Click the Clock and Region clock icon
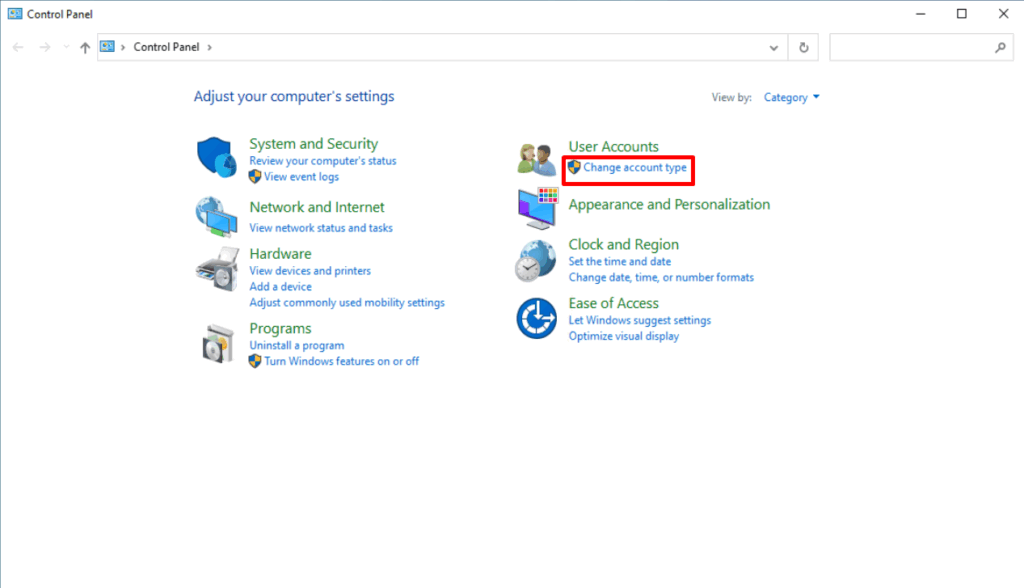This screenshot has width=1024, height=588. tap(537, 260)
